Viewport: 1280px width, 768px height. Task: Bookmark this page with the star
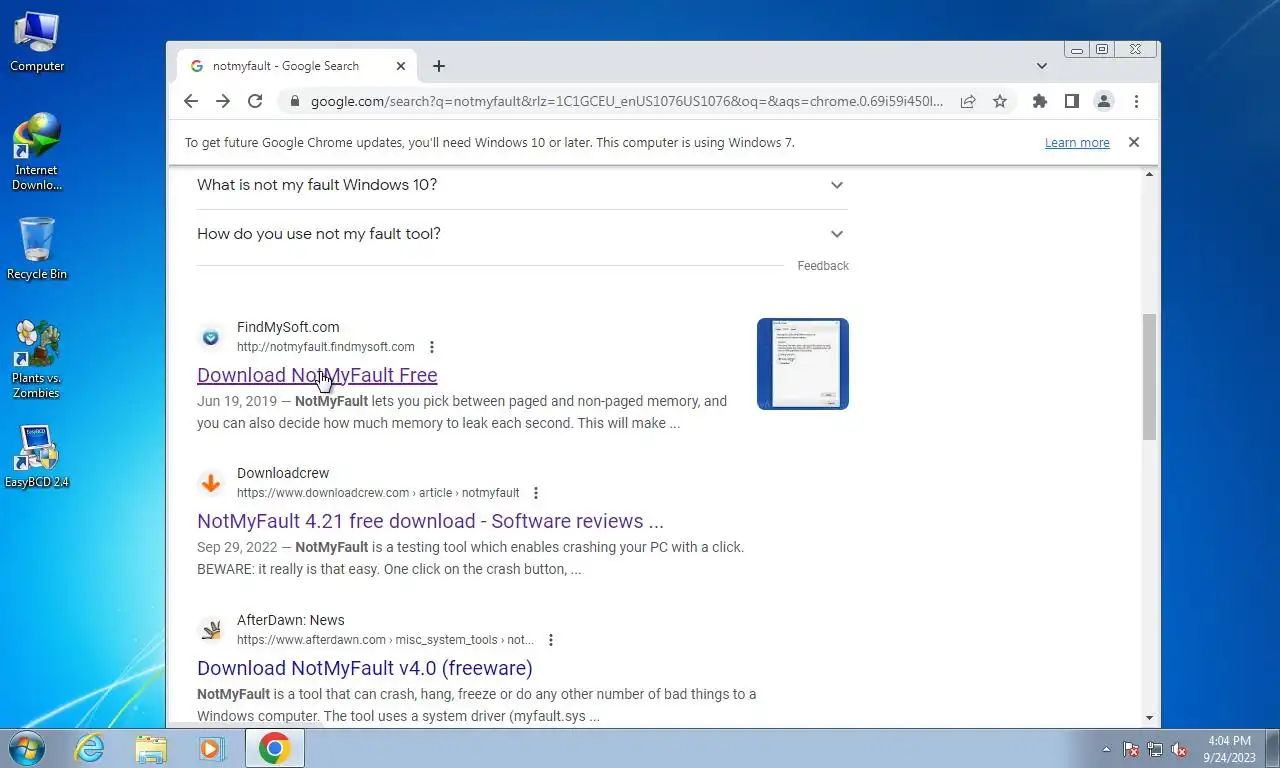[1000, 101]
